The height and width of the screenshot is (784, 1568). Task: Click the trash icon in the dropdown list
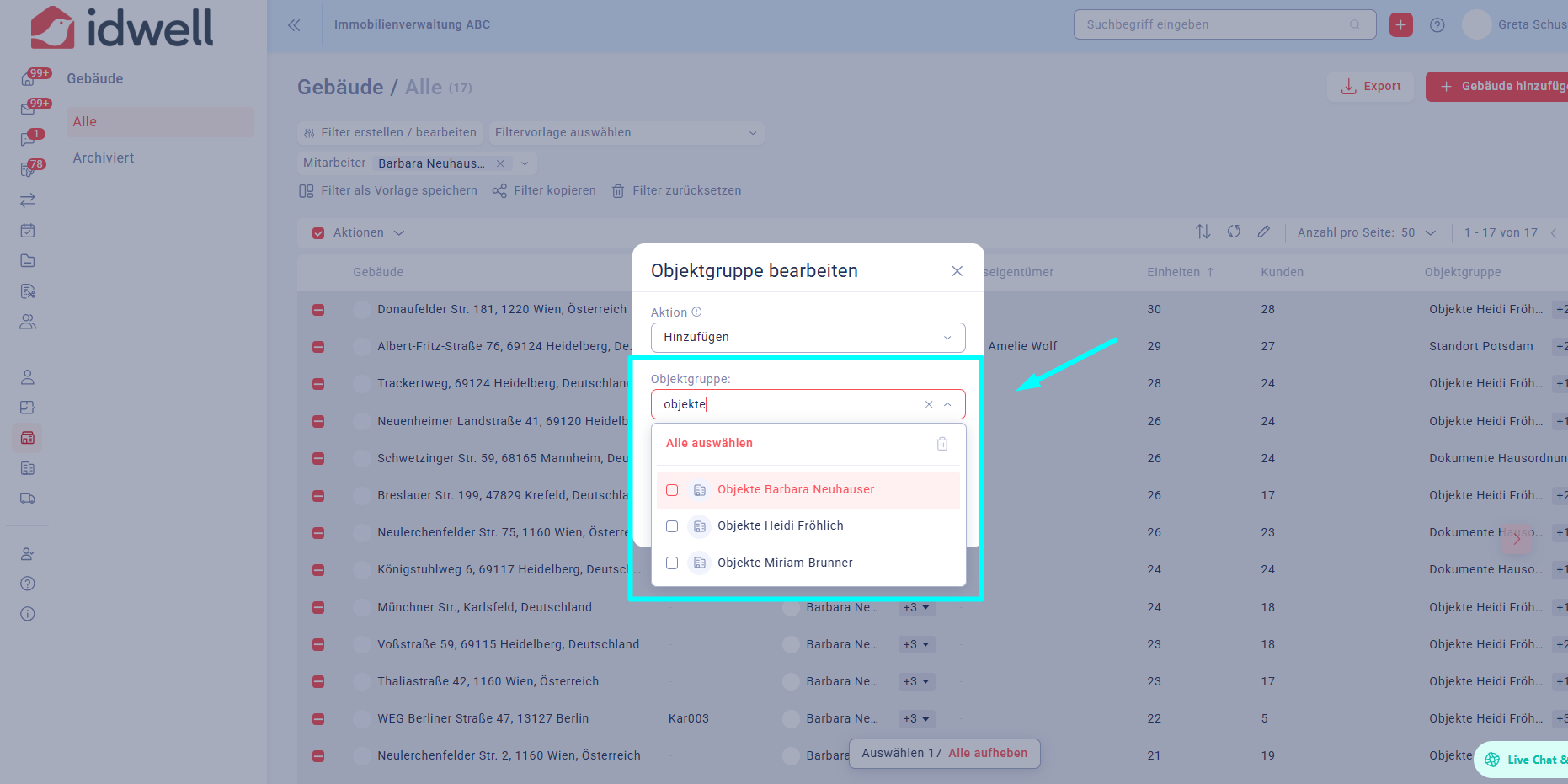941,444
